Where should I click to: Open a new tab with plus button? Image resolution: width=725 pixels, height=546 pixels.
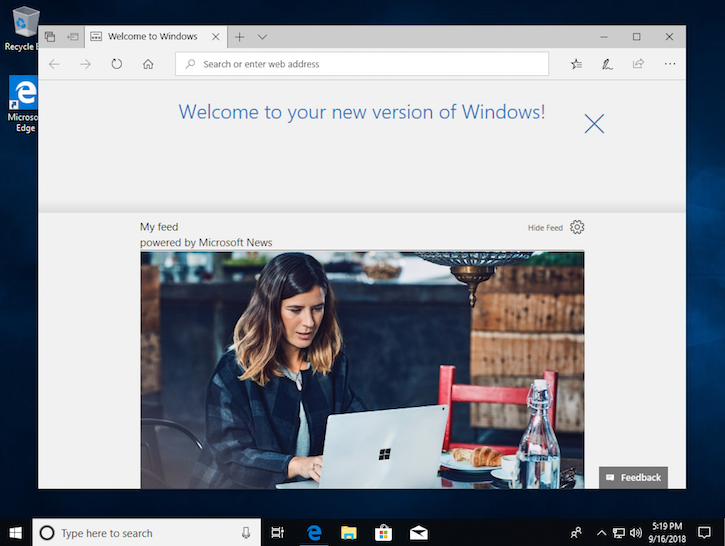239,37
